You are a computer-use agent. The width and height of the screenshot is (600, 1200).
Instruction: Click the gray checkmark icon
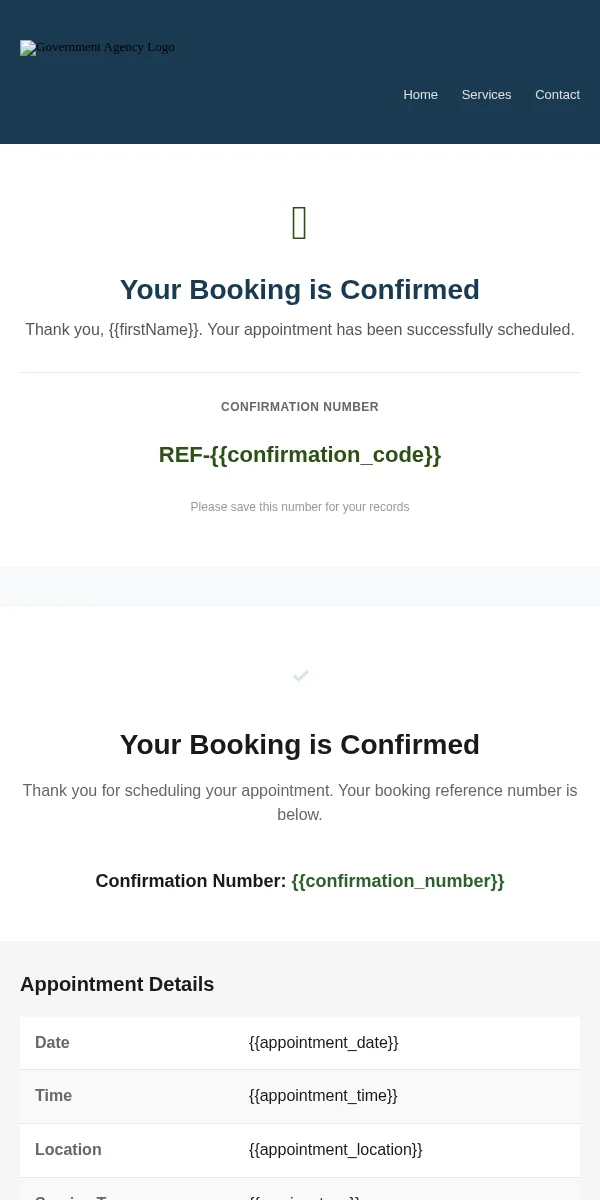(x=300, y=676)
